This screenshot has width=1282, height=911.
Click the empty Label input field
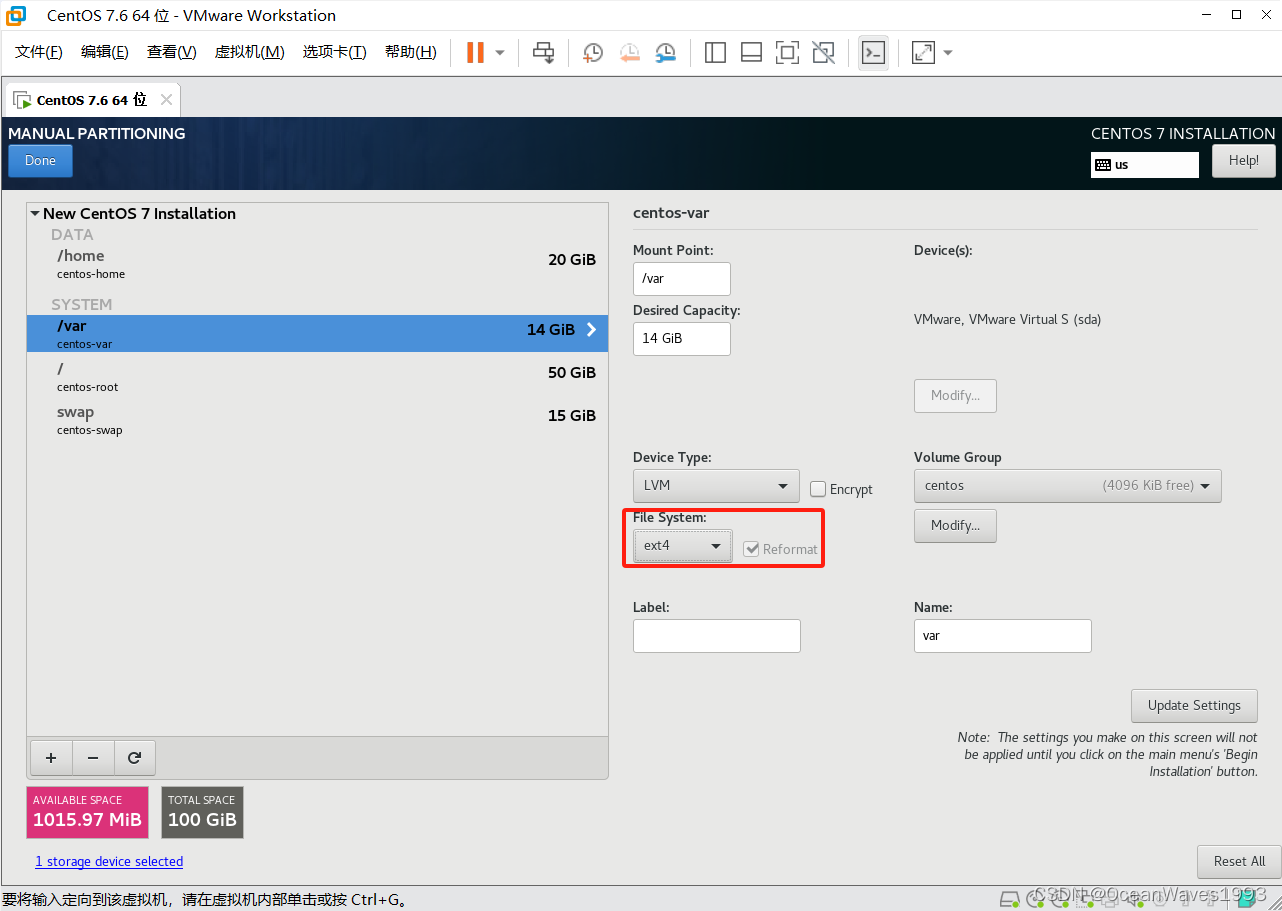click(717, 636)
